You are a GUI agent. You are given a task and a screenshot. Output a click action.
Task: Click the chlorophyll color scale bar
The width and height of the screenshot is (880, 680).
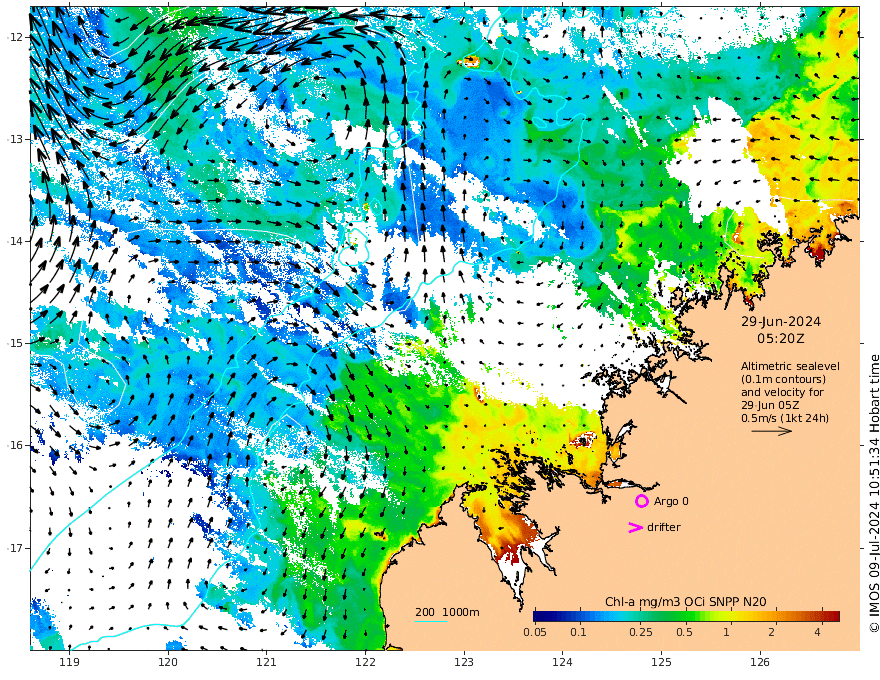point(686,617)
